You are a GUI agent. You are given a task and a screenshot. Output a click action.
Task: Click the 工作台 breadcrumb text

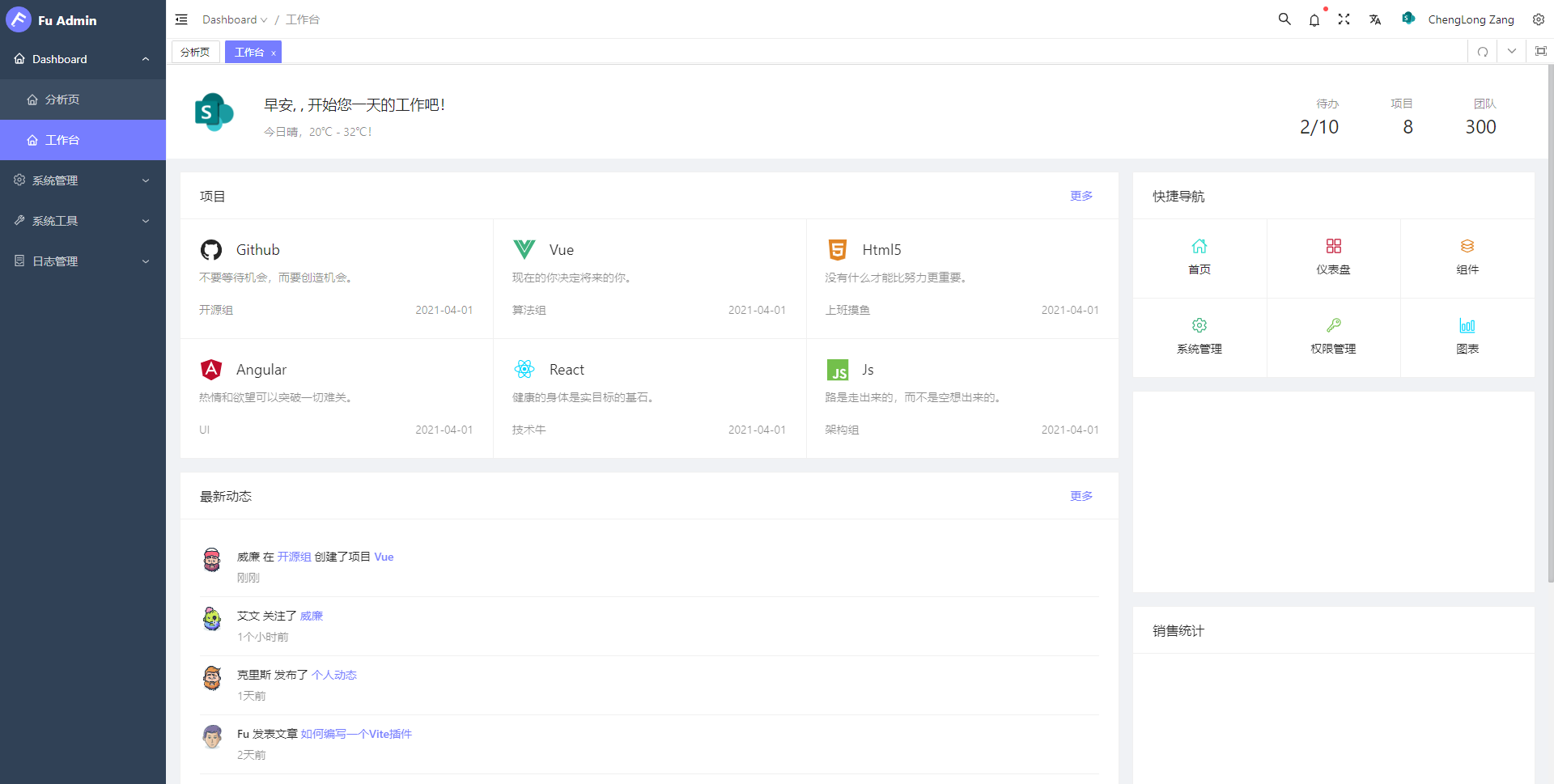pos(303,19)
